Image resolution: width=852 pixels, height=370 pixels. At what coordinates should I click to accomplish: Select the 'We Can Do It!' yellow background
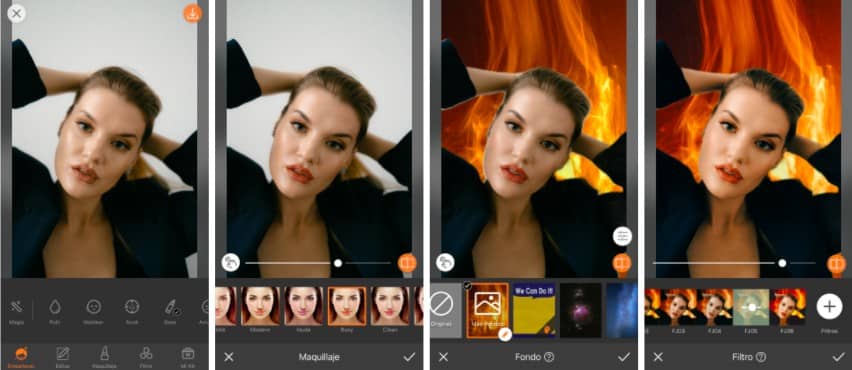click(x=534, y=310)
